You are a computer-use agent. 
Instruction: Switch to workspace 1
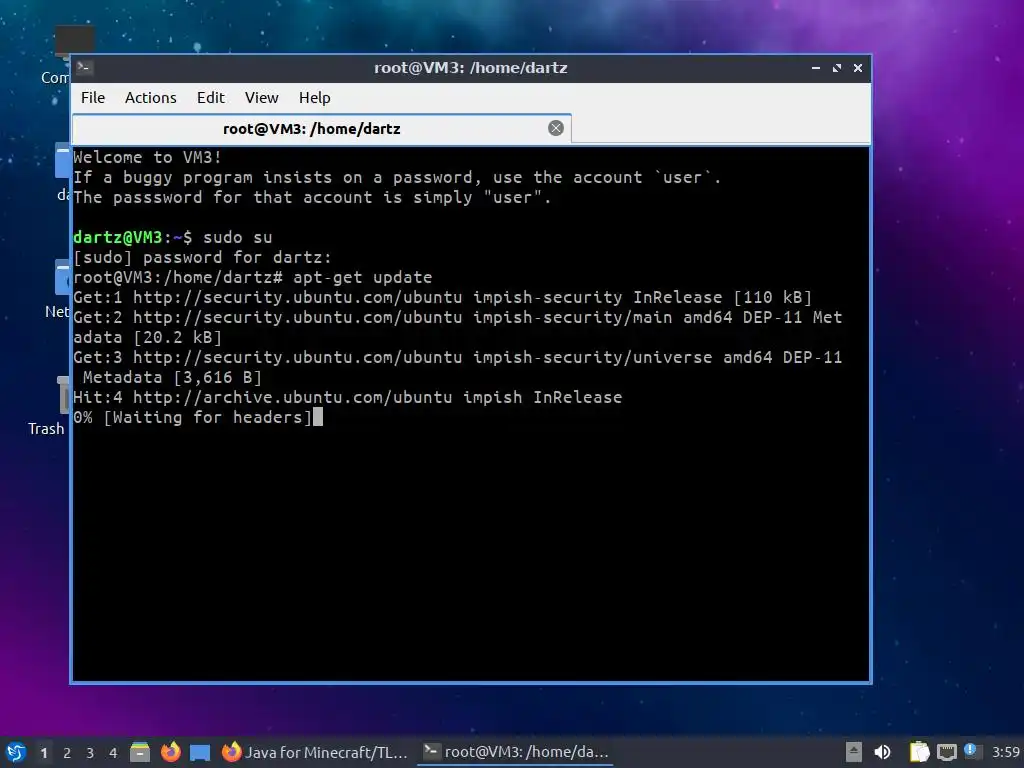[44, 753]
